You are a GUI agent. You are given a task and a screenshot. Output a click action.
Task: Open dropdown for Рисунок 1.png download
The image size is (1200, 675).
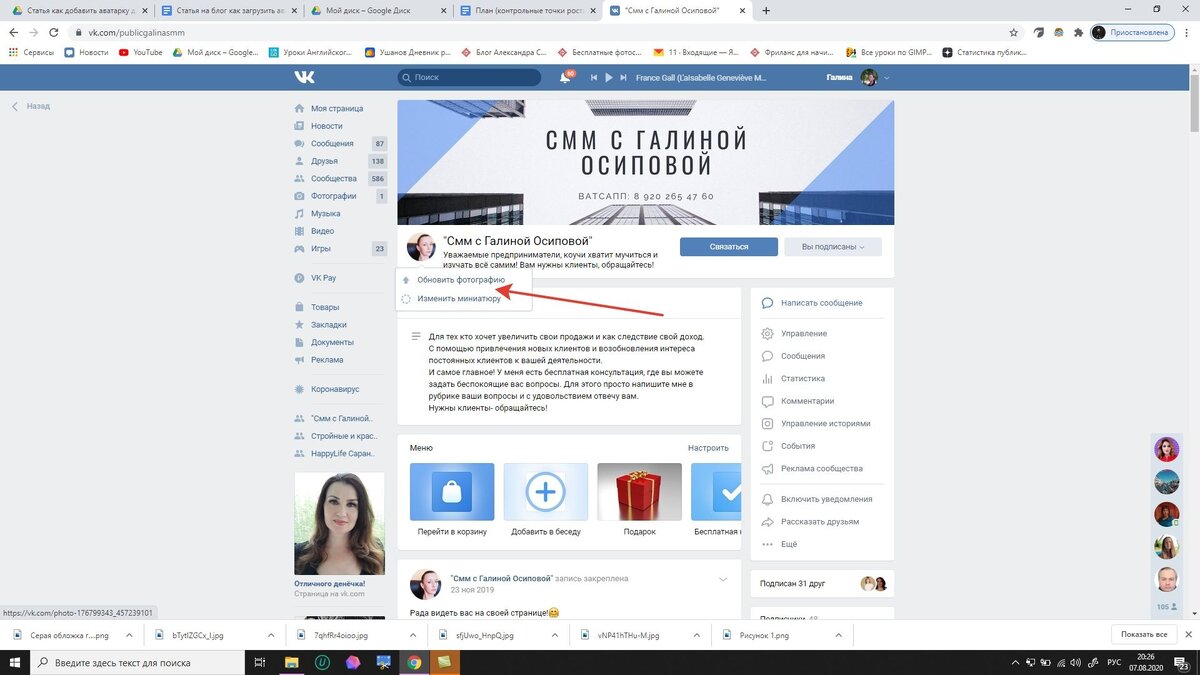[x=841, y=635]
